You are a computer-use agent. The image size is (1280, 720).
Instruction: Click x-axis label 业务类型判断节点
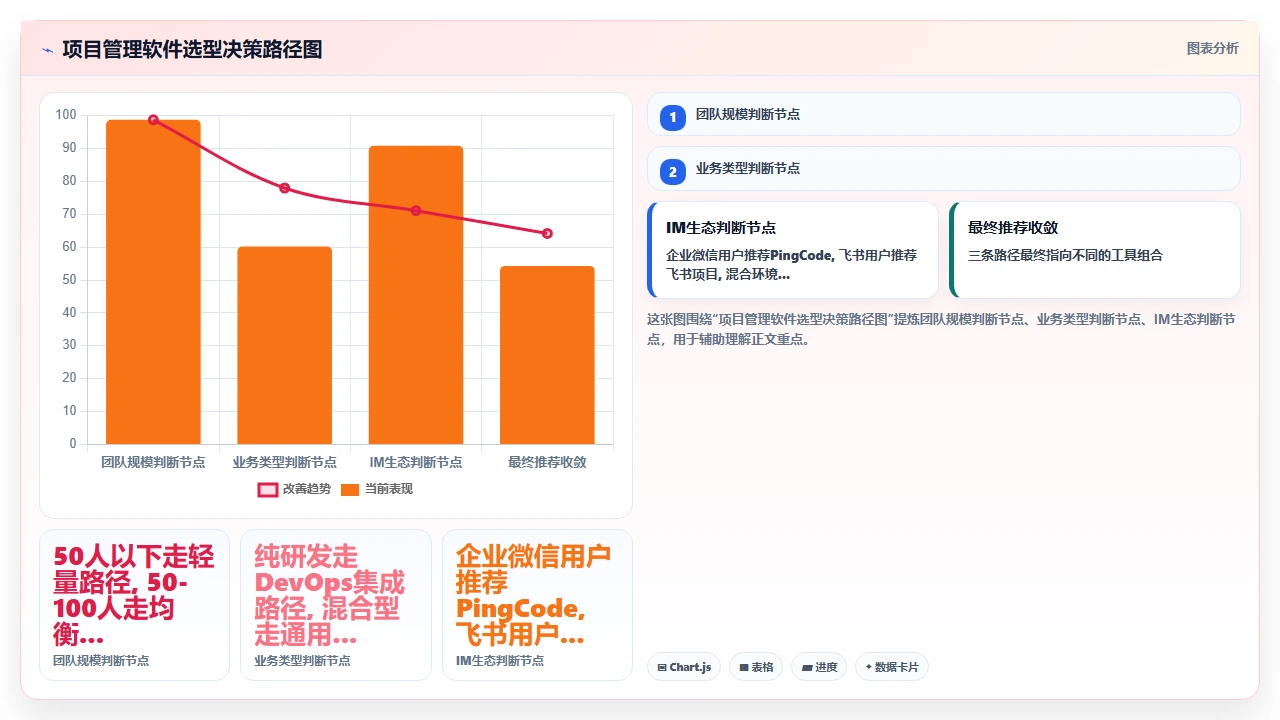point(284,462)
